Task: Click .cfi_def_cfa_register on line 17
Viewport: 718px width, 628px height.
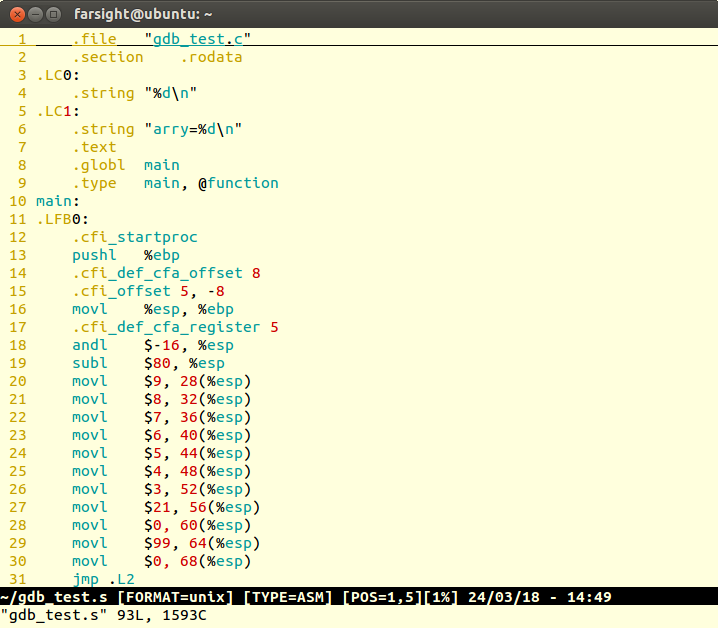Action: click(x=166, y=327)
